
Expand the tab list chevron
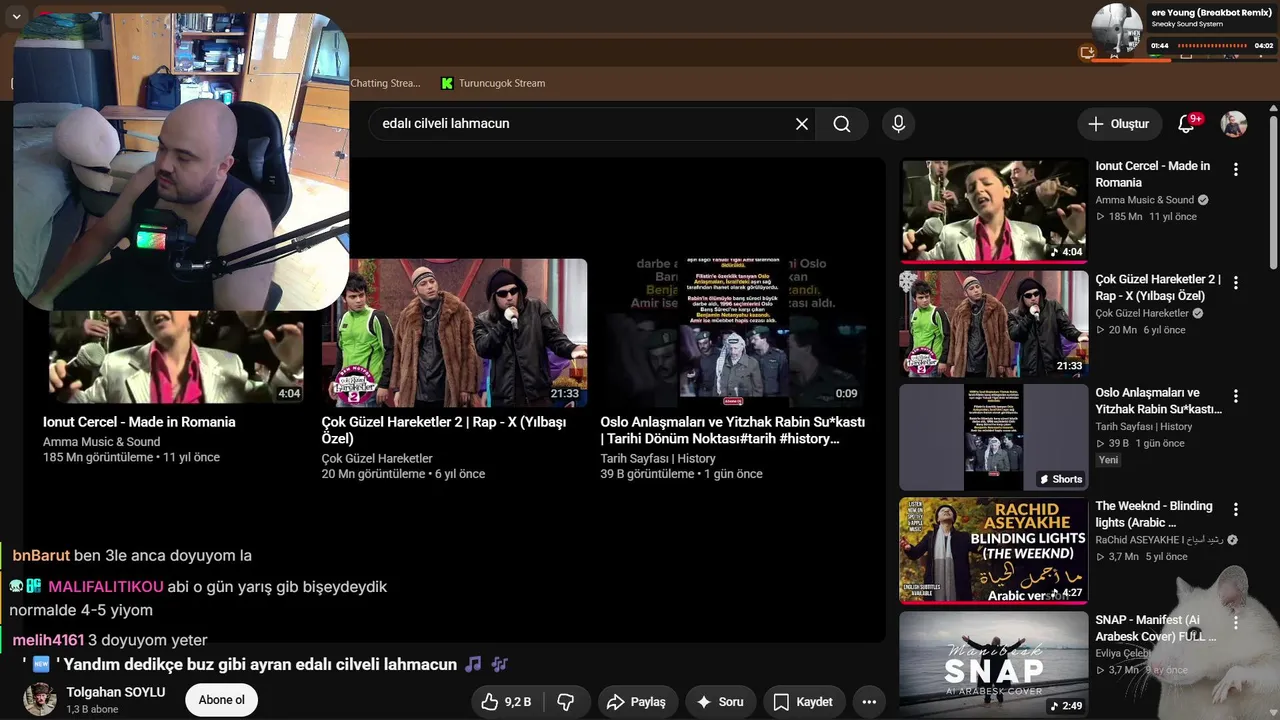16,17
